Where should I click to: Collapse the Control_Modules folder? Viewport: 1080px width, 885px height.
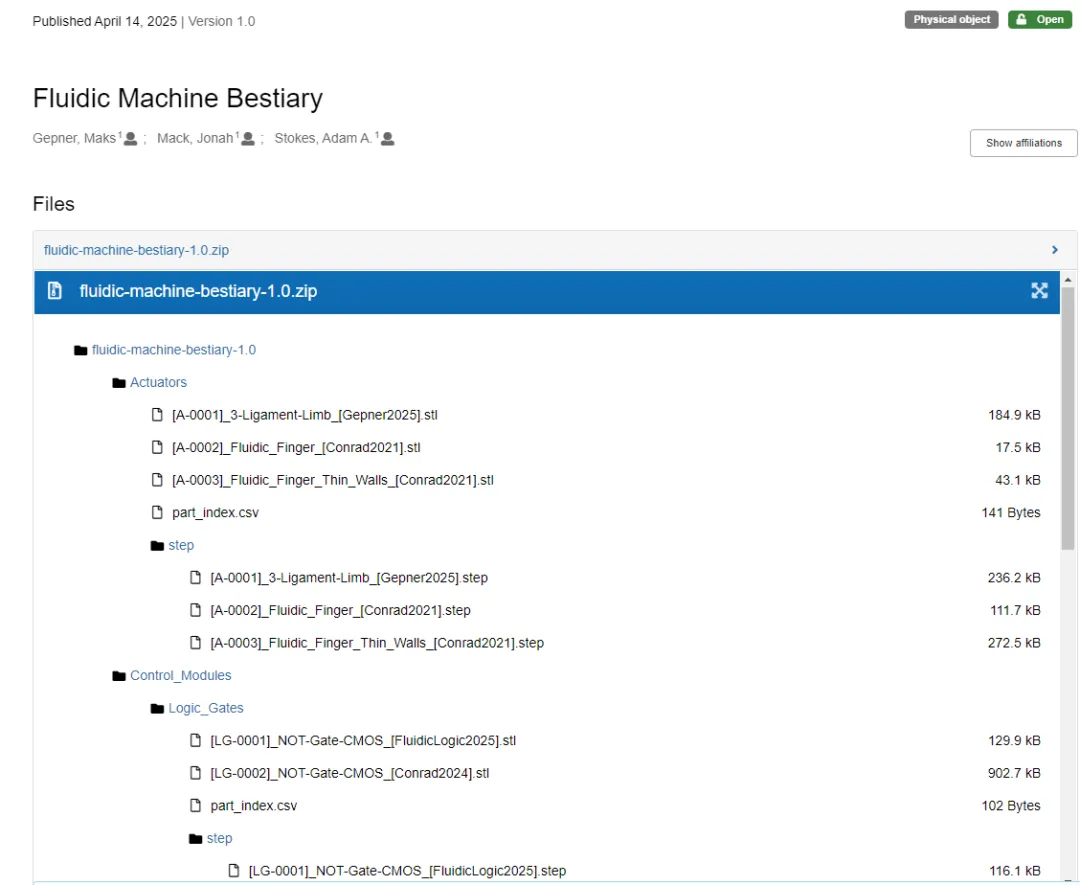tap(180, 676)
